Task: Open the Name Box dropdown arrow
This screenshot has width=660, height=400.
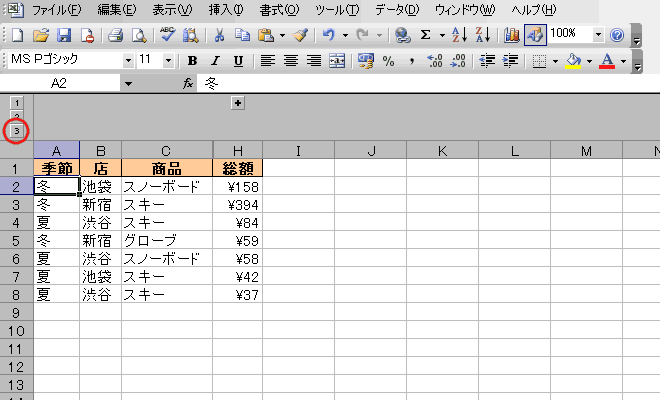Action: click(128, 84)
